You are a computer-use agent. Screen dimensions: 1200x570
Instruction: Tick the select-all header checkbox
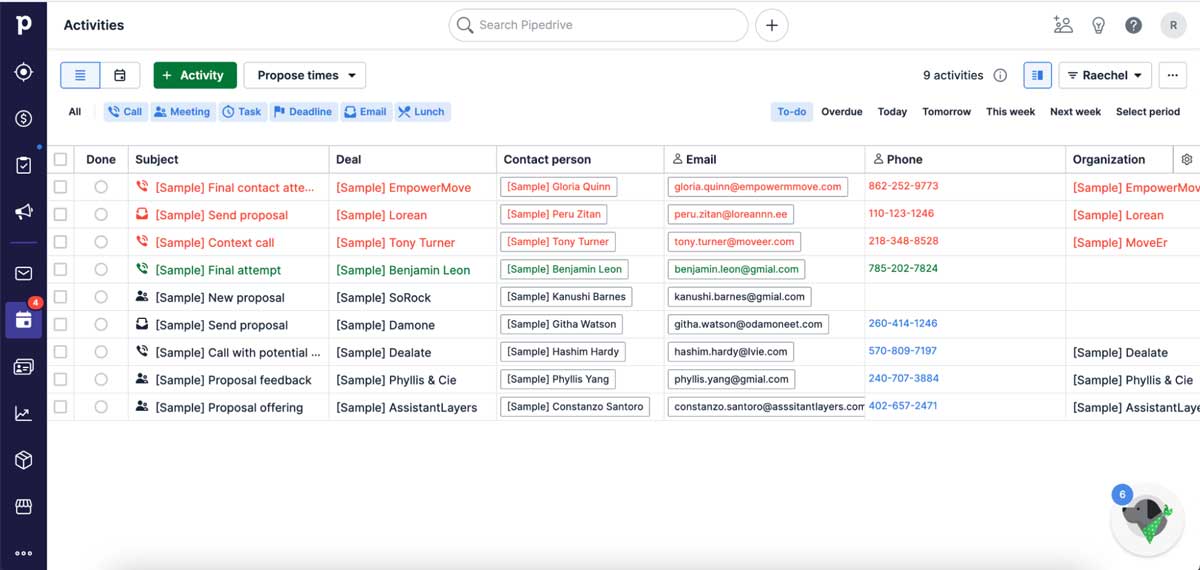coord(61,159)
